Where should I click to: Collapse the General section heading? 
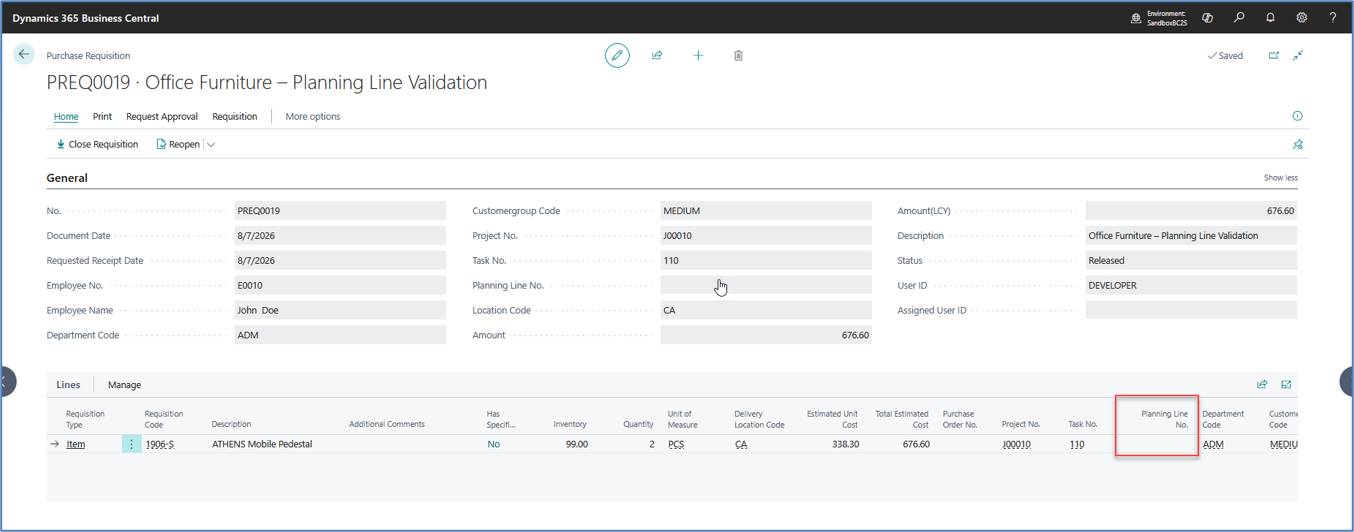click(x=67, y=178)
